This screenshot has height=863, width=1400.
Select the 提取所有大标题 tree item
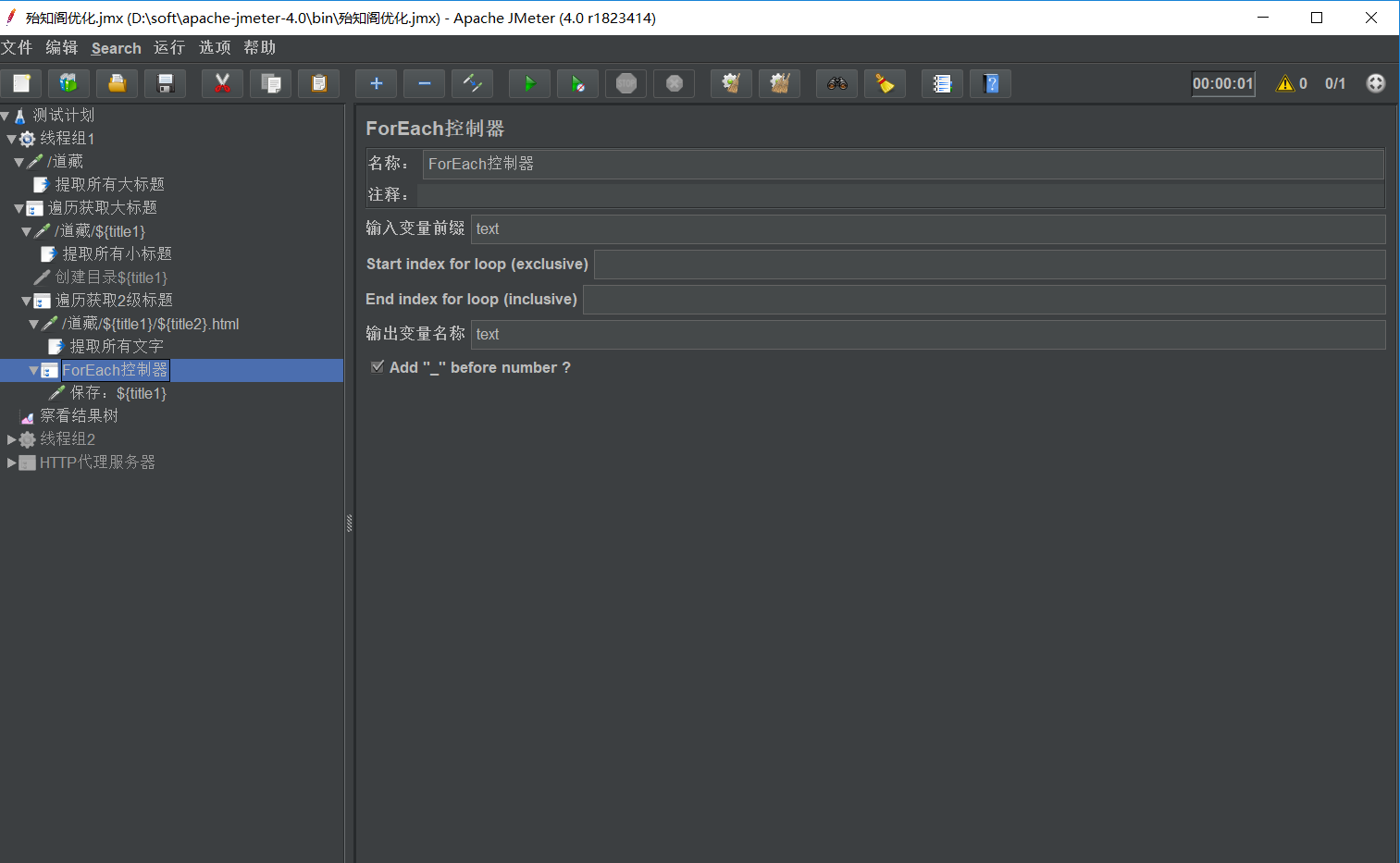109,185
